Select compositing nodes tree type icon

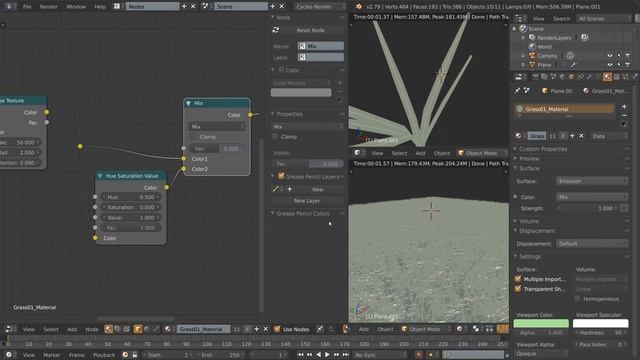coord(118,329)
